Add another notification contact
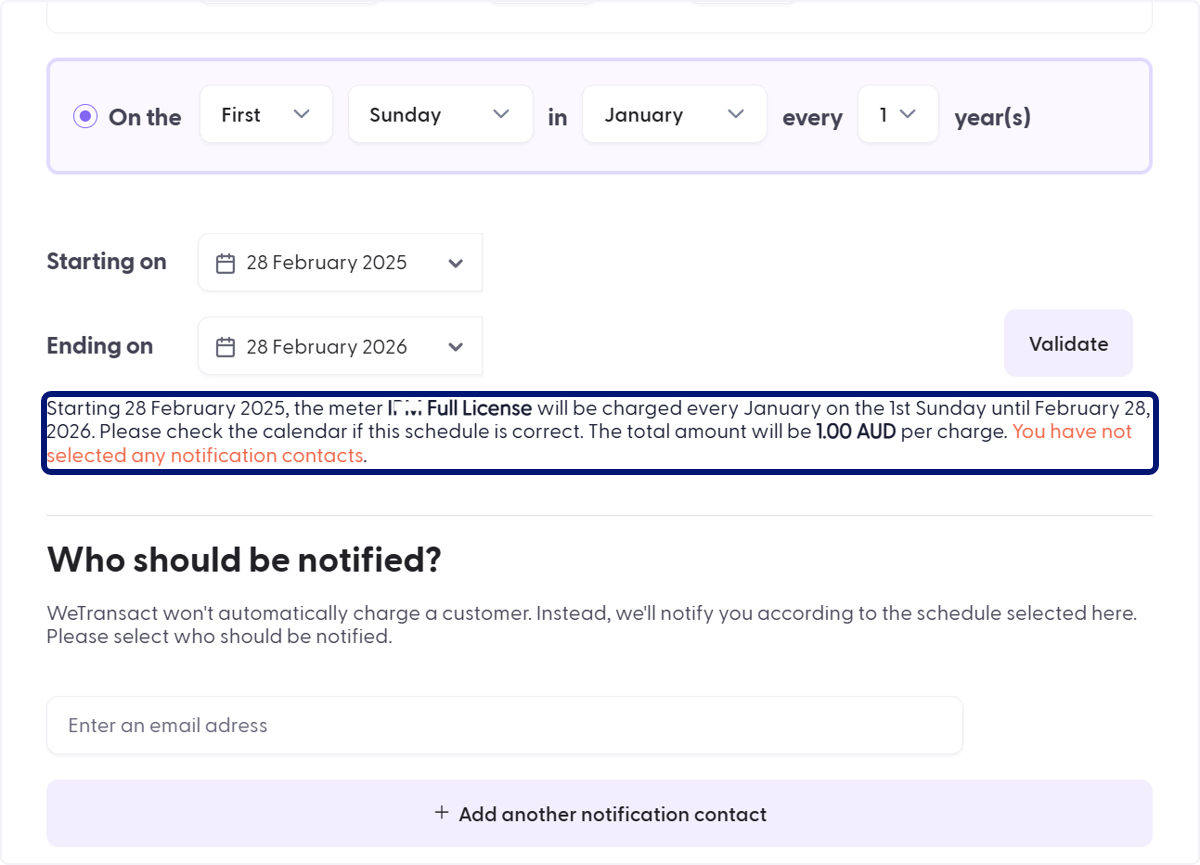 [x=600, y=813]
